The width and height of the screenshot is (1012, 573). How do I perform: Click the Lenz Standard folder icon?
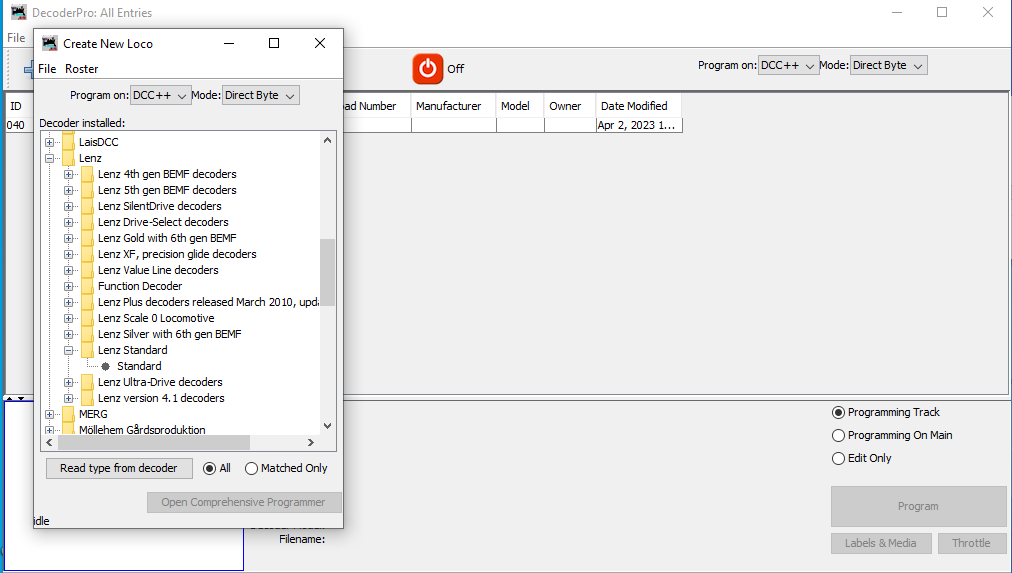coord(88,350)
